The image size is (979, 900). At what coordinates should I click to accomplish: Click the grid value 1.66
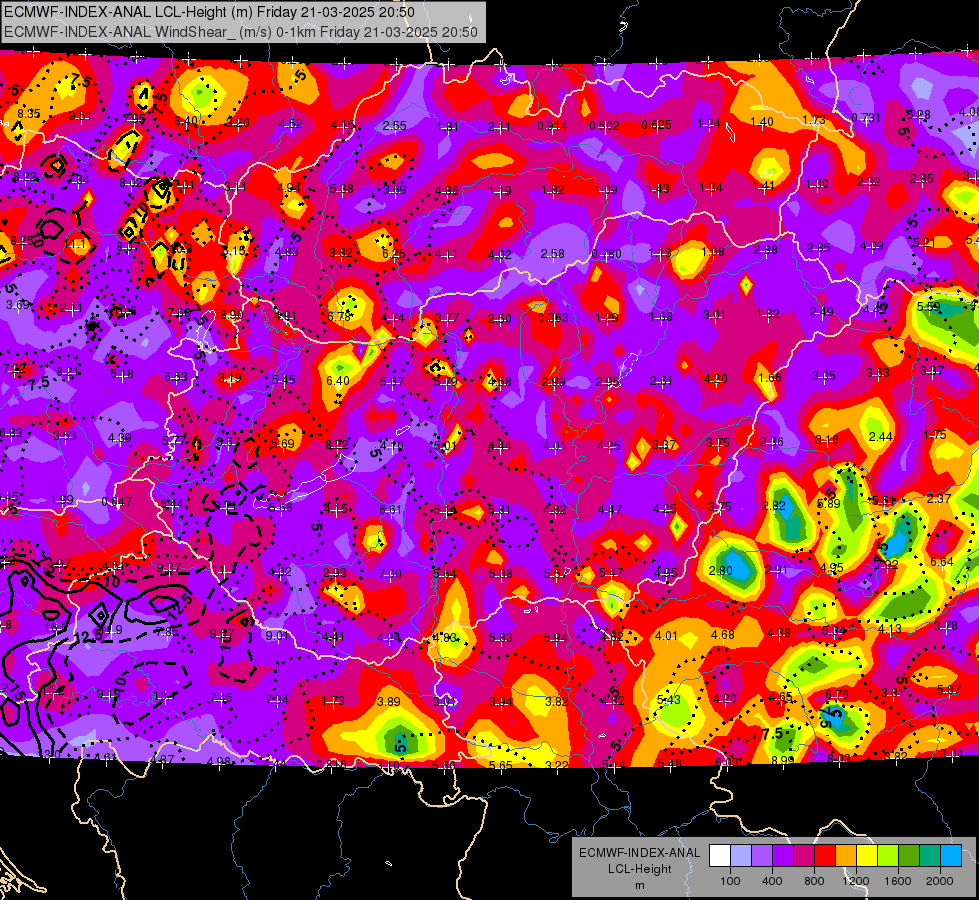(770, 377)
